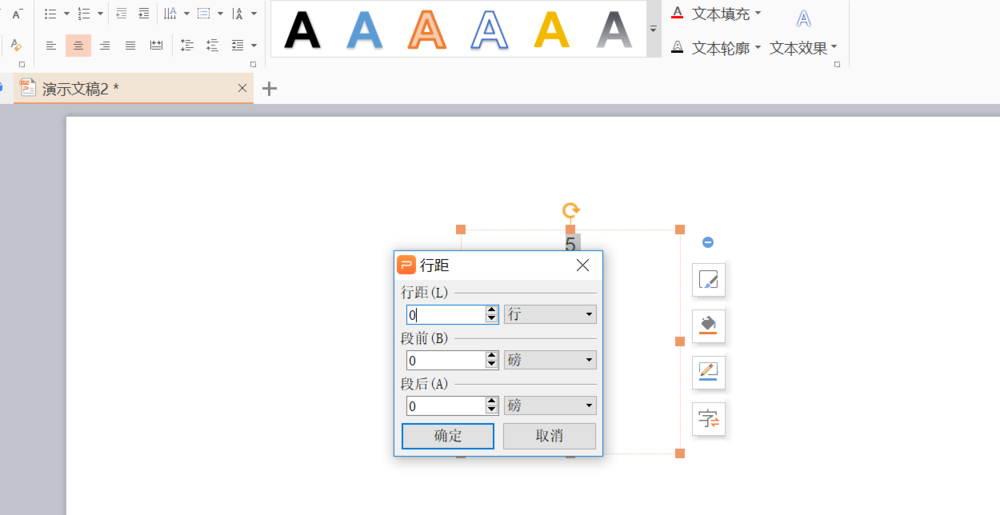Close the 演示文稿2 document tab
The width and height of the screenshot is (1000, 515).
242,89
